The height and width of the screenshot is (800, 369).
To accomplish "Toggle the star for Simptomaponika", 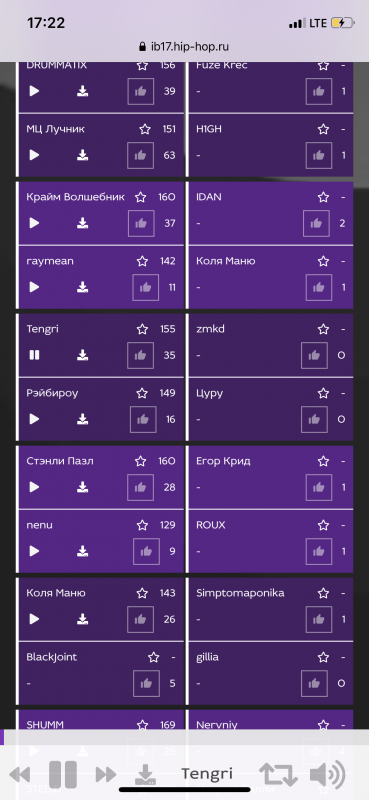I will (323, 593).
